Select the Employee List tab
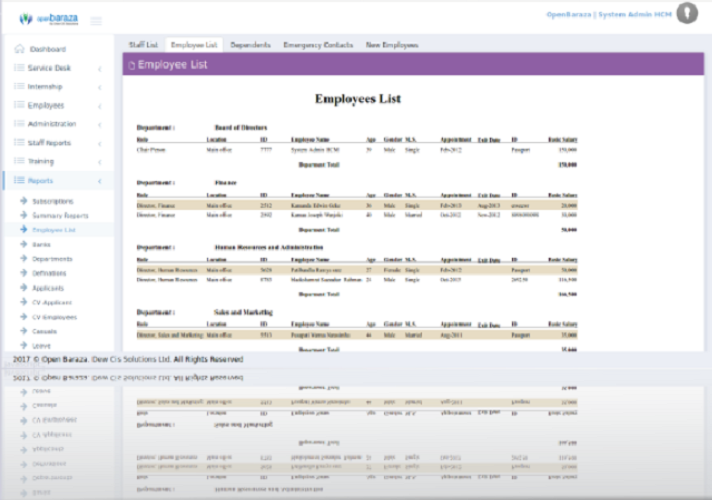The height and width of the screenshot is (500, 712). [194, 45]
